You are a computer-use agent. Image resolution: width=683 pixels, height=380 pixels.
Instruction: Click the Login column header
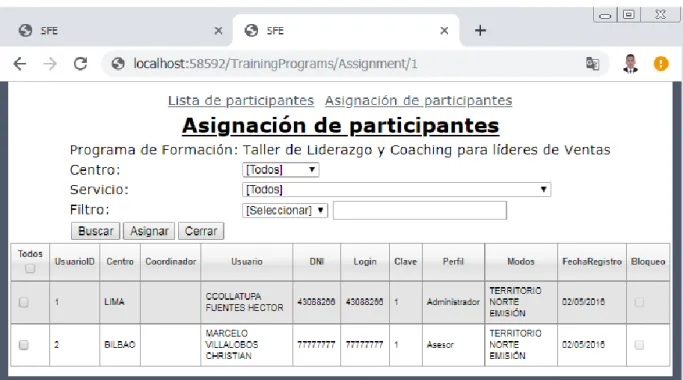coord(365,261)
